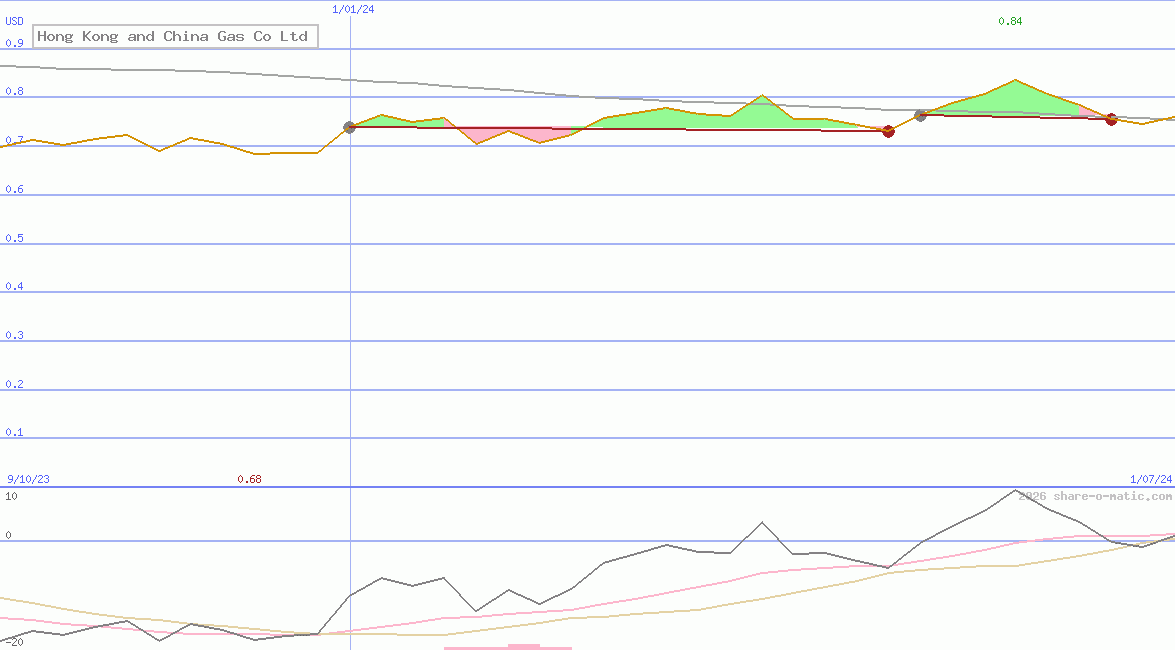Click the 0.9 price axis label

[14, 43]
